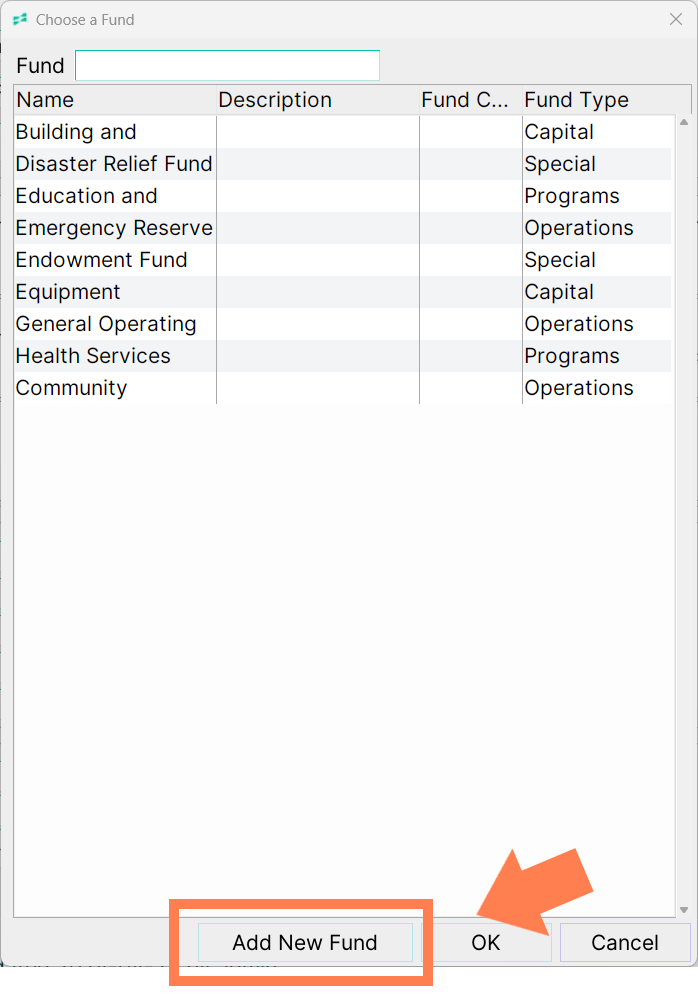
Task: Click the Add New Fund button
Action: [x=305, y=942]
